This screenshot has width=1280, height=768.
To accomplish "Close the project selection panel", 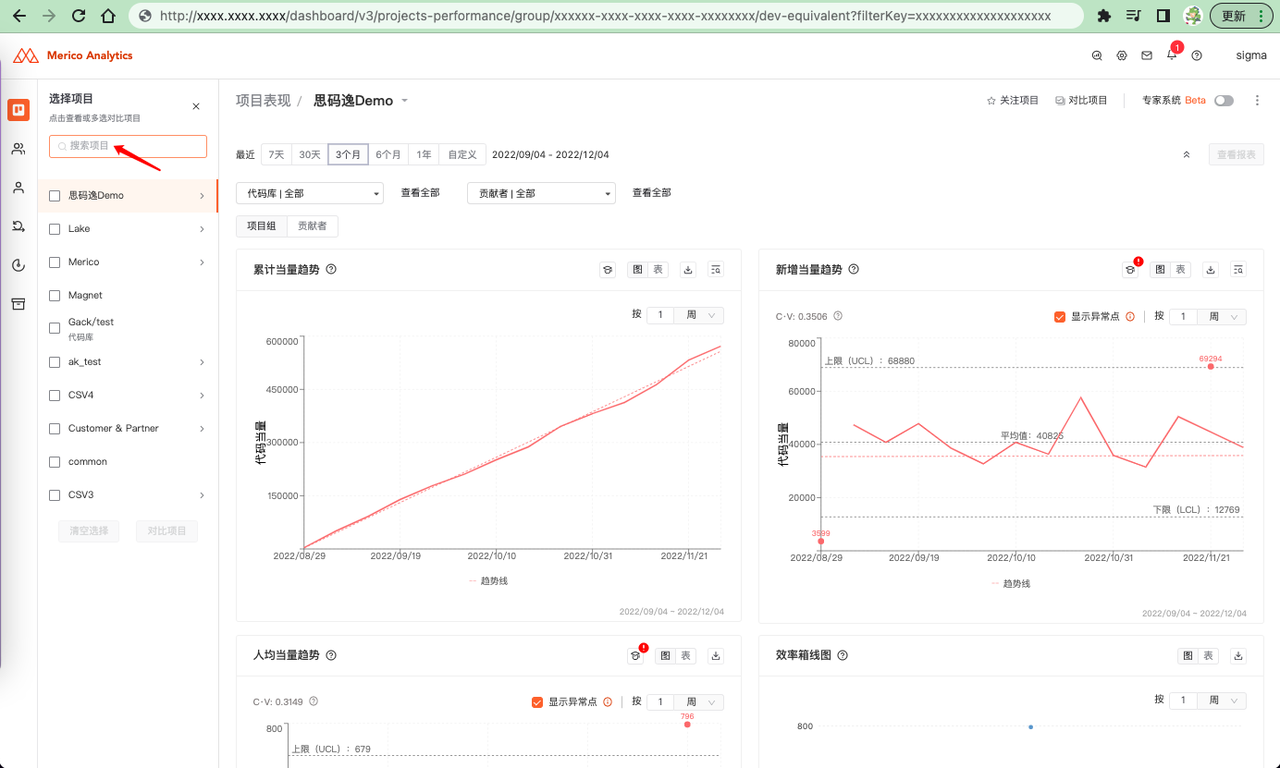I will 196,106.
